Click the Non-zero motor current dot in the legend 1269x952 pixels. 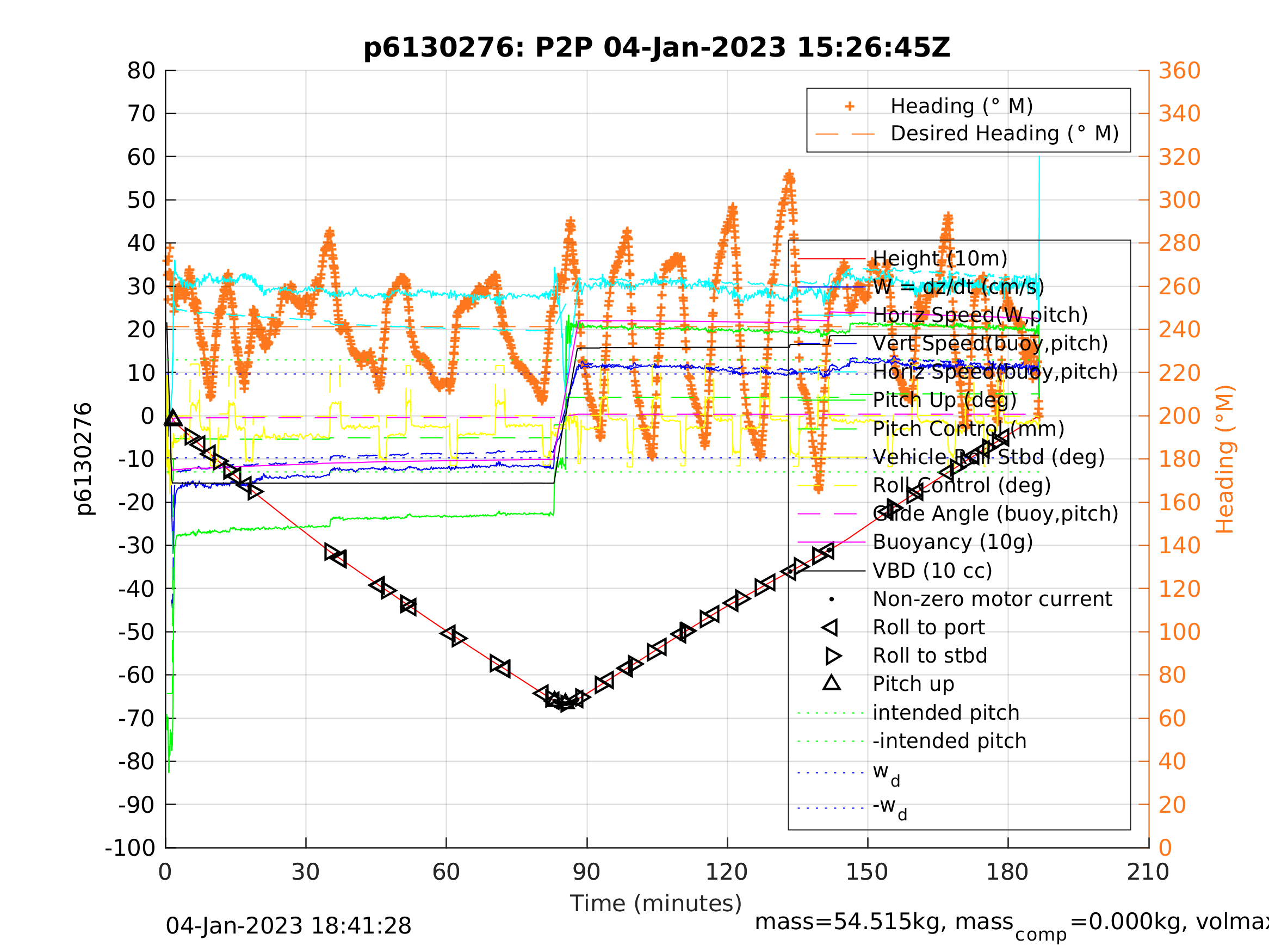click(831, 599)
